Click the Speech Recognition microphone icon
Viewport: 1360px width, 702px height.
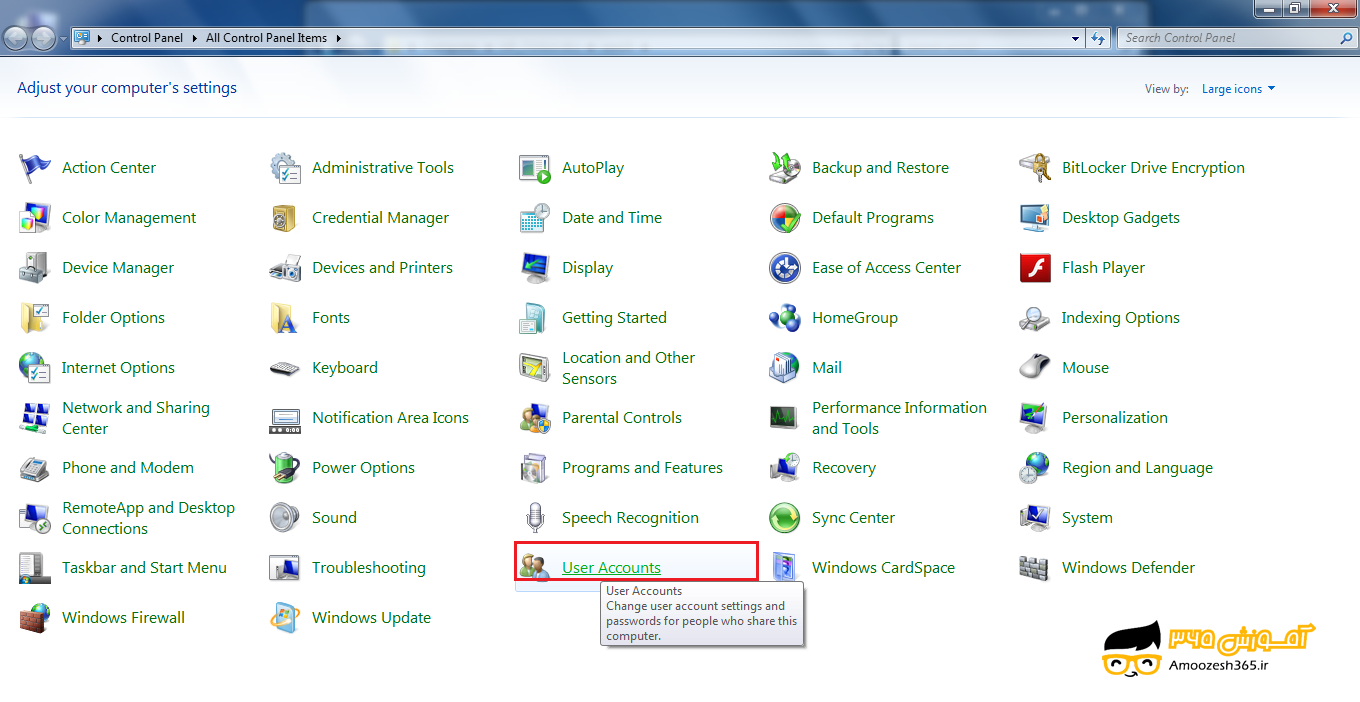[x=535, y=518]
